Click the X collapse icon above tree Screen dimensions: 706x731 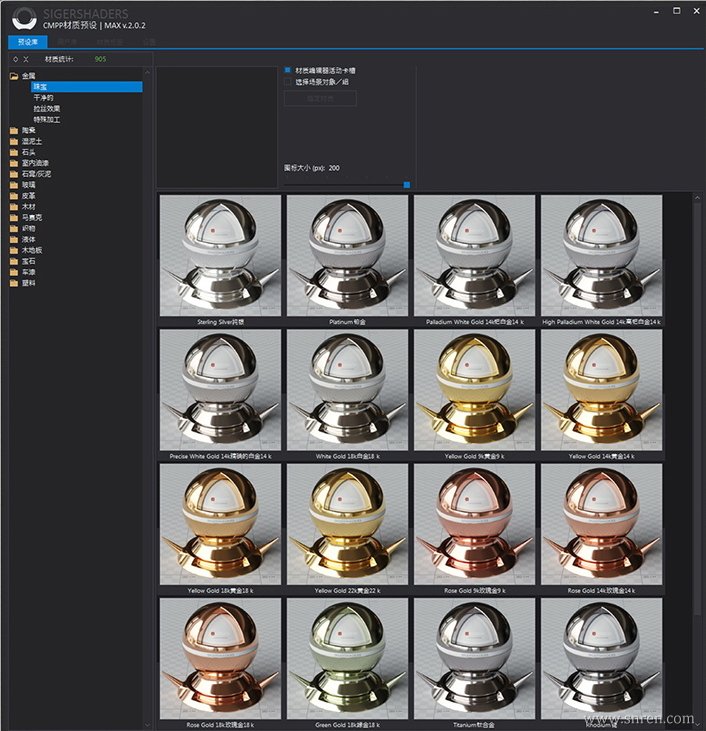pyautogui.click(x=26, y=60)
